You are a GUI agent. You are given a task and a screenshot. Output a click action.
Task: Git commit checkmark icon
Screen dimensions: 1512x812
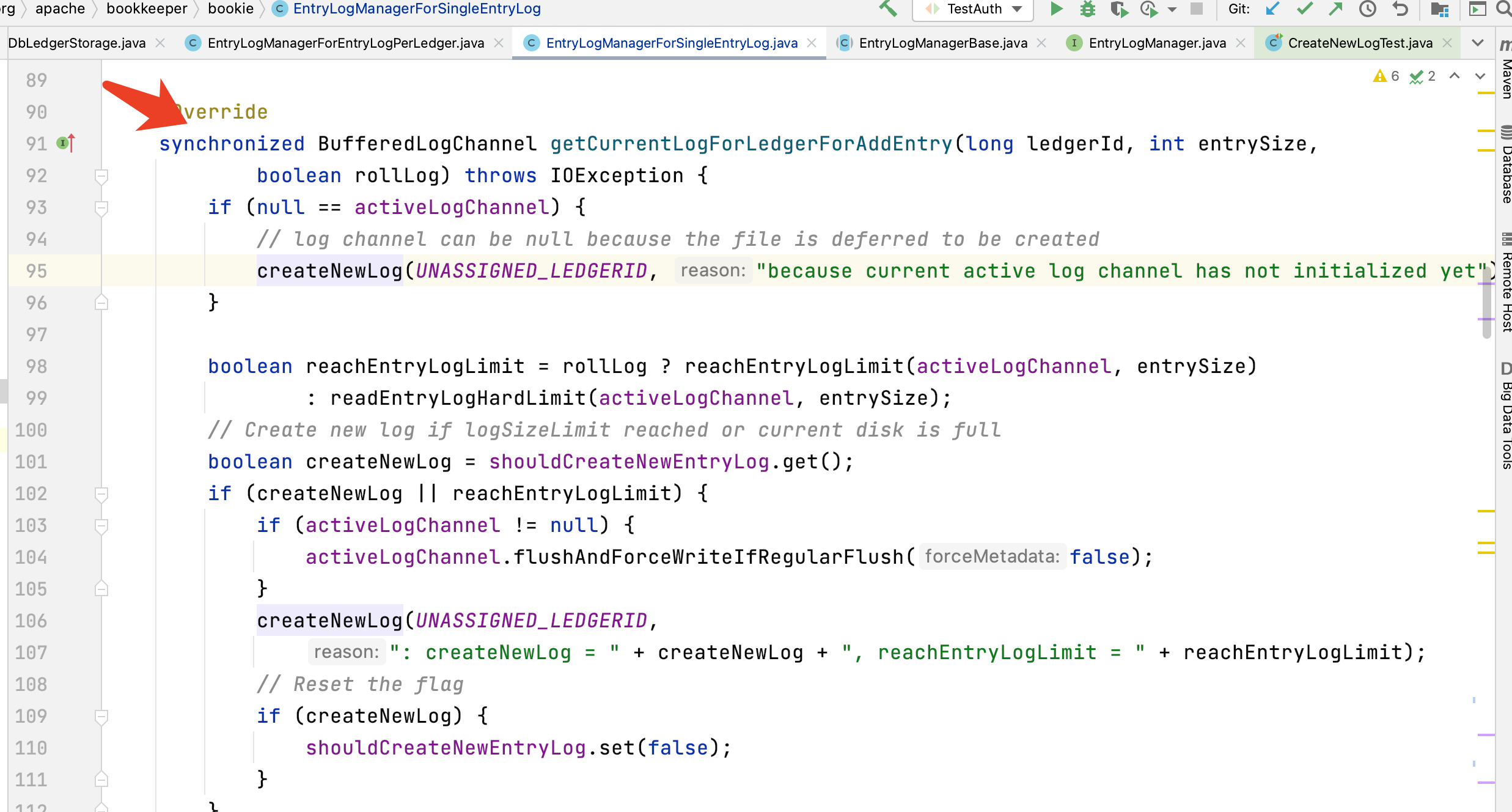point(1305,9)
